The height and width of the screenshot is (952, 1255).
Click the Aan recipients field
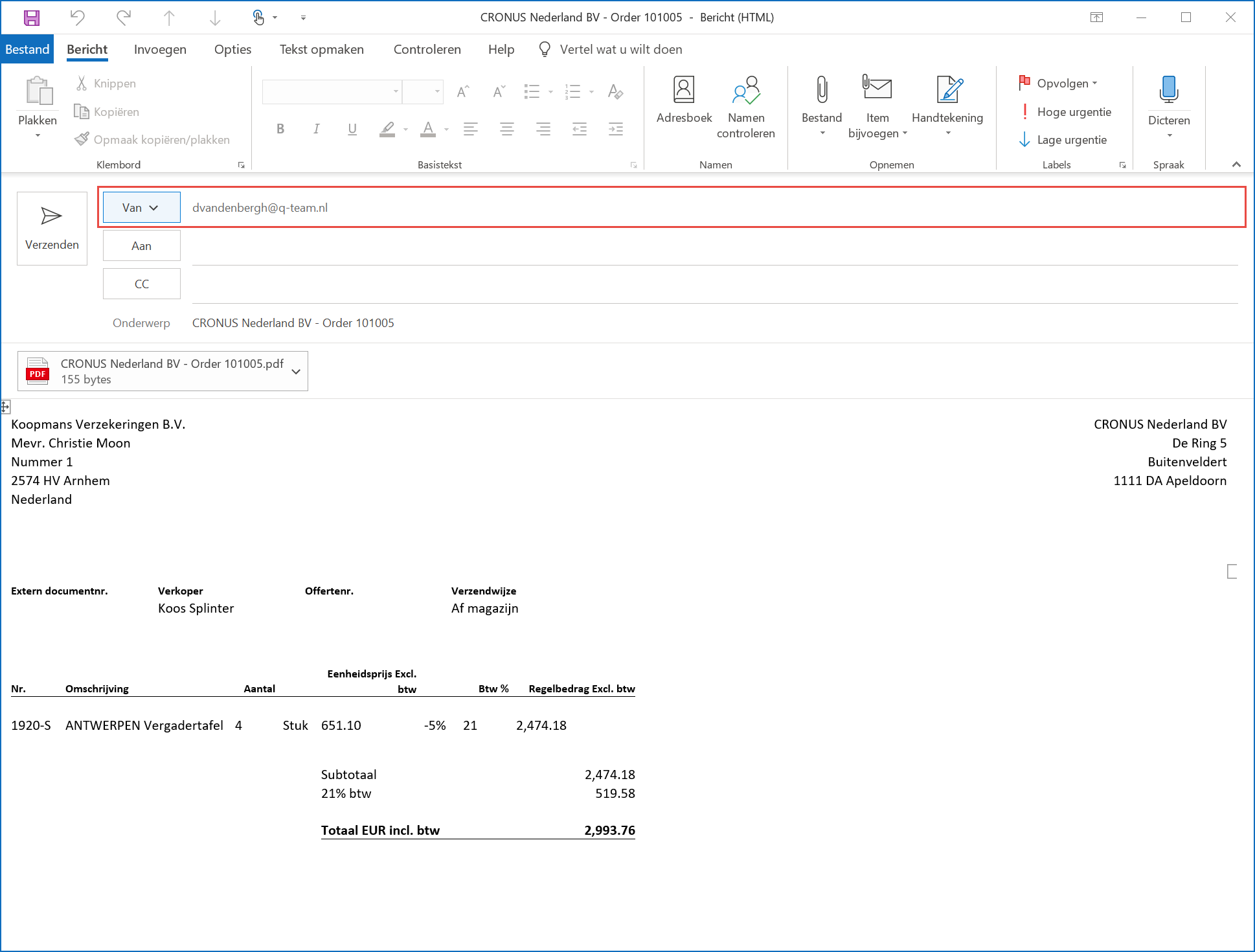(x=715, y=246)
